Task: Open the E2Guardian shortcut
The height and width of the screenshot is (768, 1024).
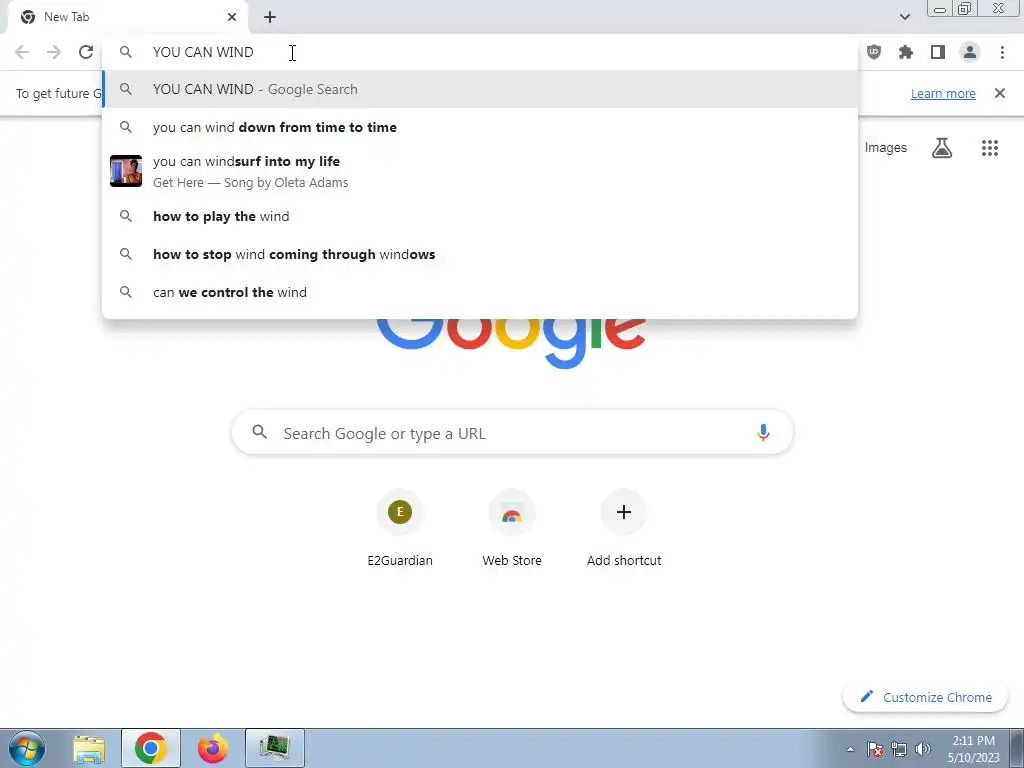Action: pyautogui.click(x=400, y=528)
